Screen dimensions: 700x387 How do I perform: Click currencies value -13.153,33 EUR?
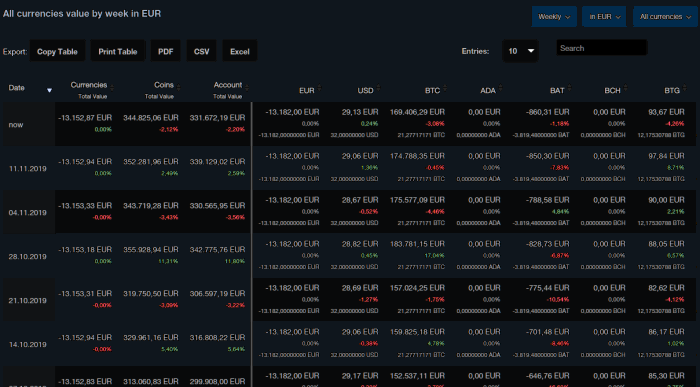(x=85, y=206)
